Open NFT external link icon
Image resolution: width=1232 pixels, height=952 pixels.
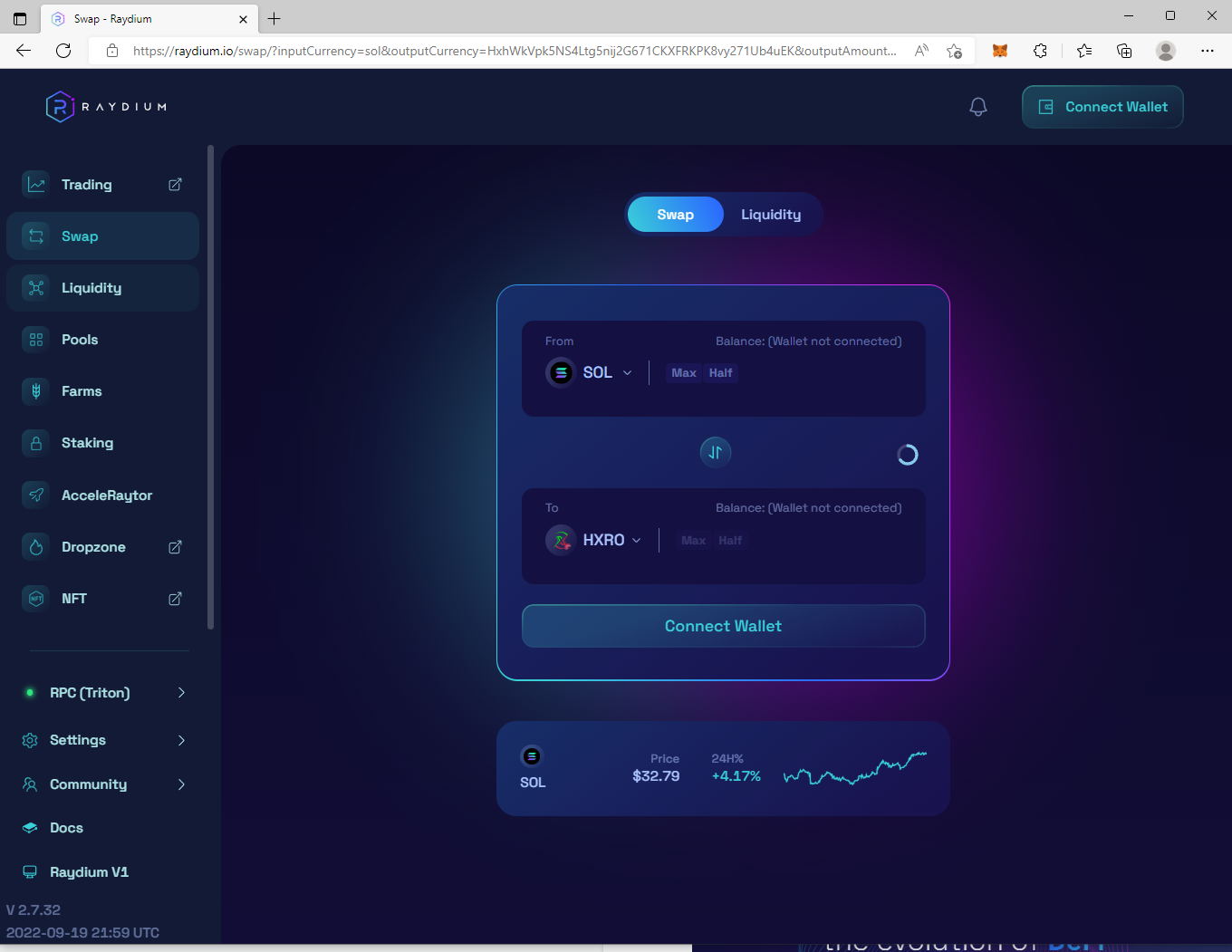click(176, 599)
